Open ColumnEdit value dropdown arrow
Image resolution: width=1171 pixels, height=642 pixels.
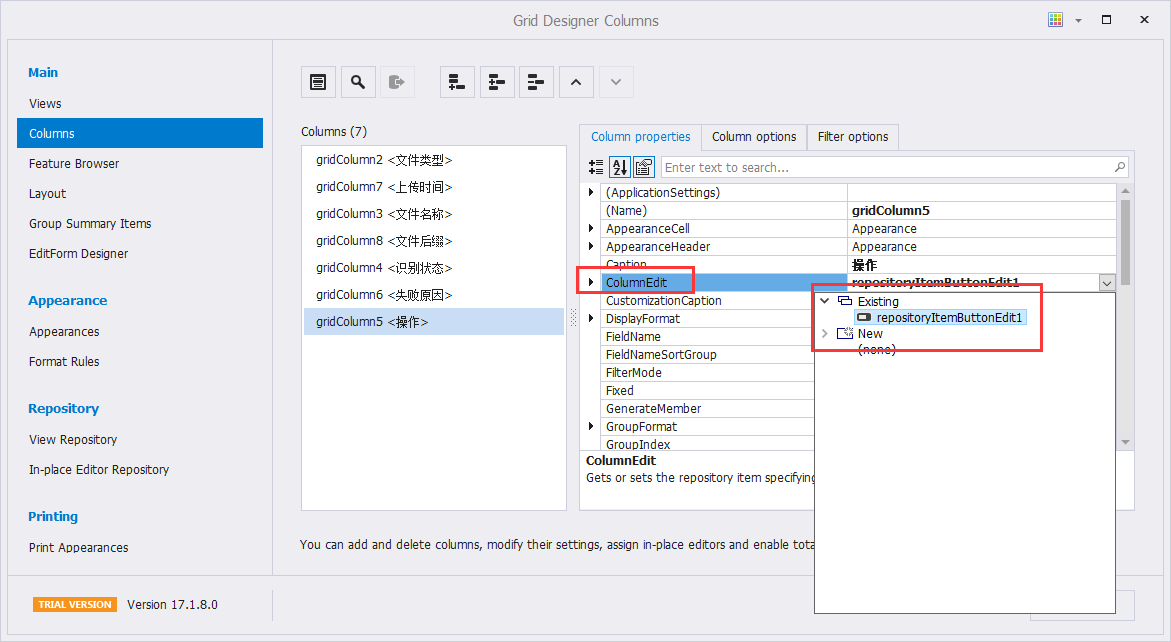point(1106,283)
